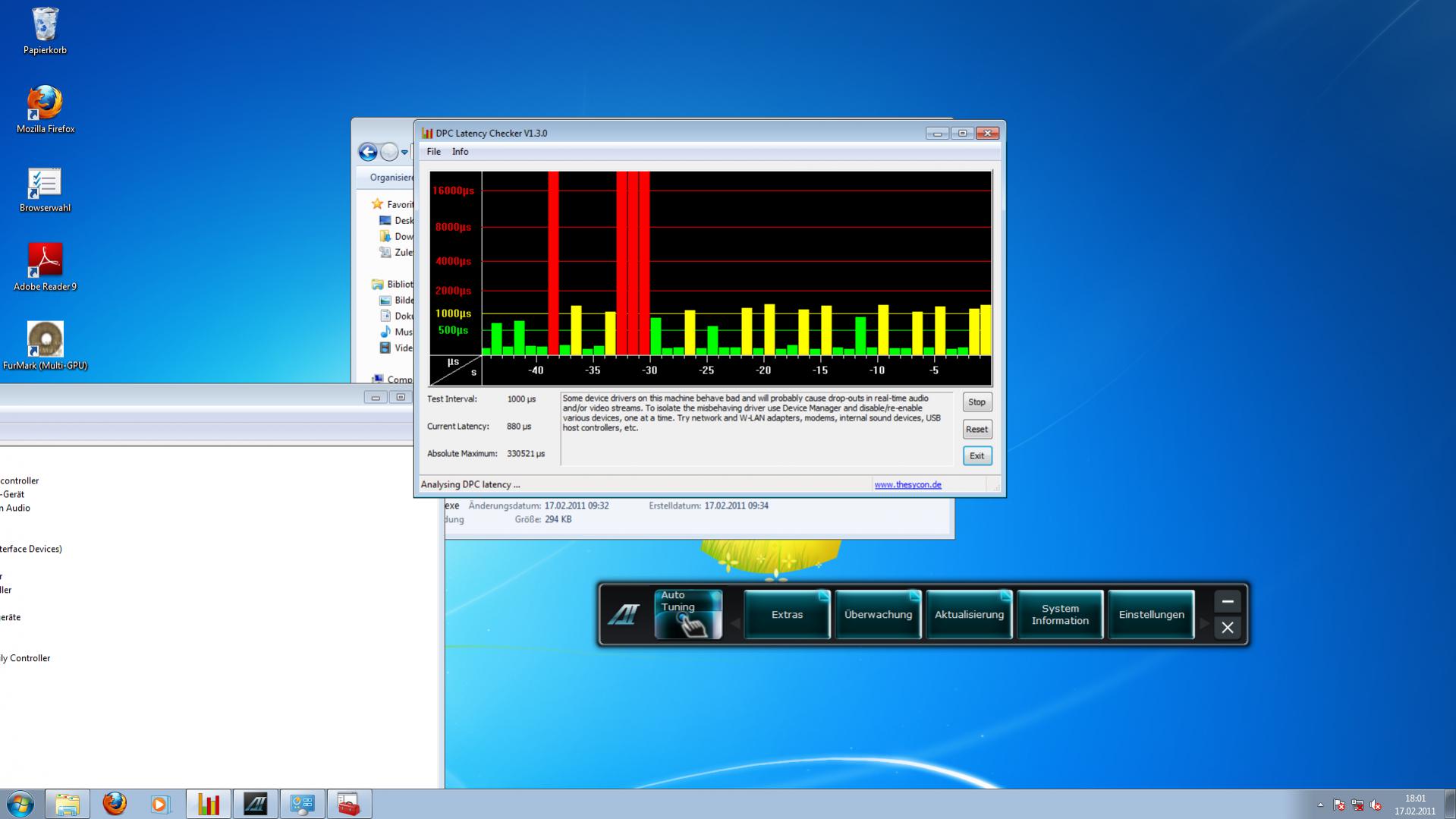Minimize the AI Suite bar

pos(1227,602)
